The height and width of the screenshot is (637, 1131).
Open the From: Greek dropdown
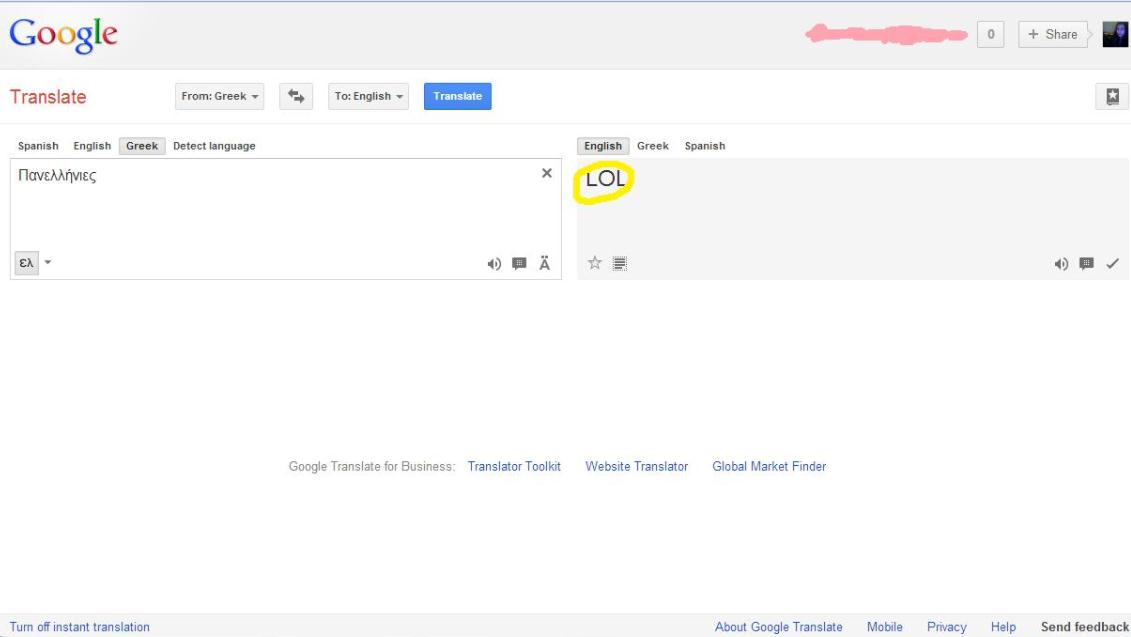pos(219,96)
